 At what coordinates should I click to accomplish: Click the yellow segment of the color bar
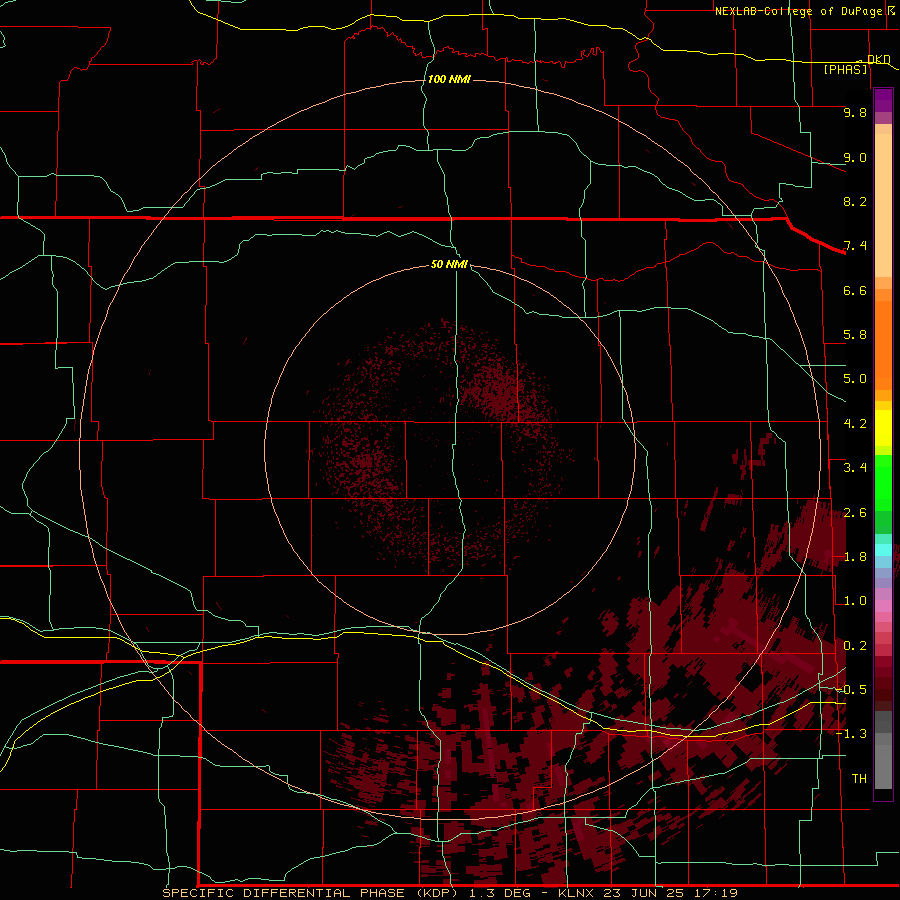point(883,428)
